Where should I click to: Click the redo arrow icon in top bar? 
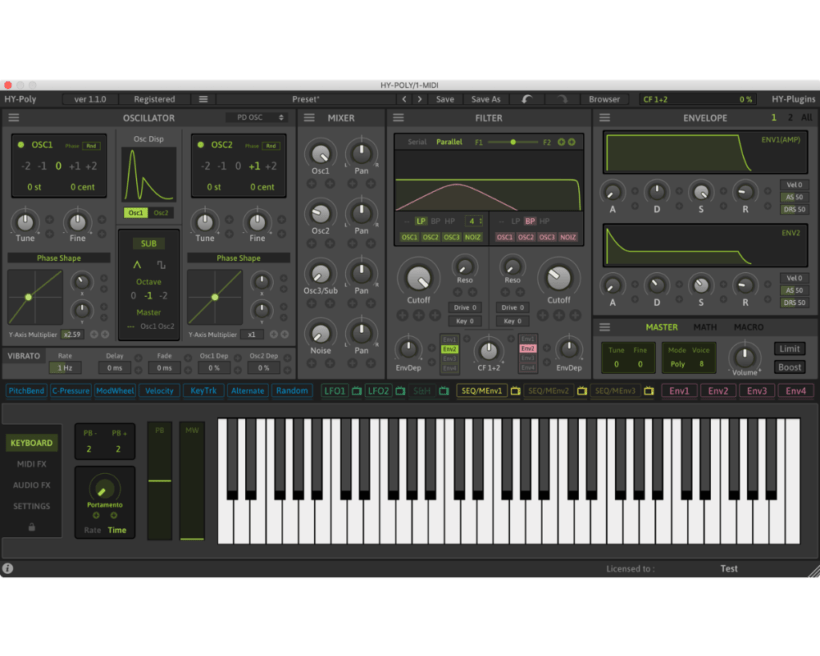click(562, 100)
